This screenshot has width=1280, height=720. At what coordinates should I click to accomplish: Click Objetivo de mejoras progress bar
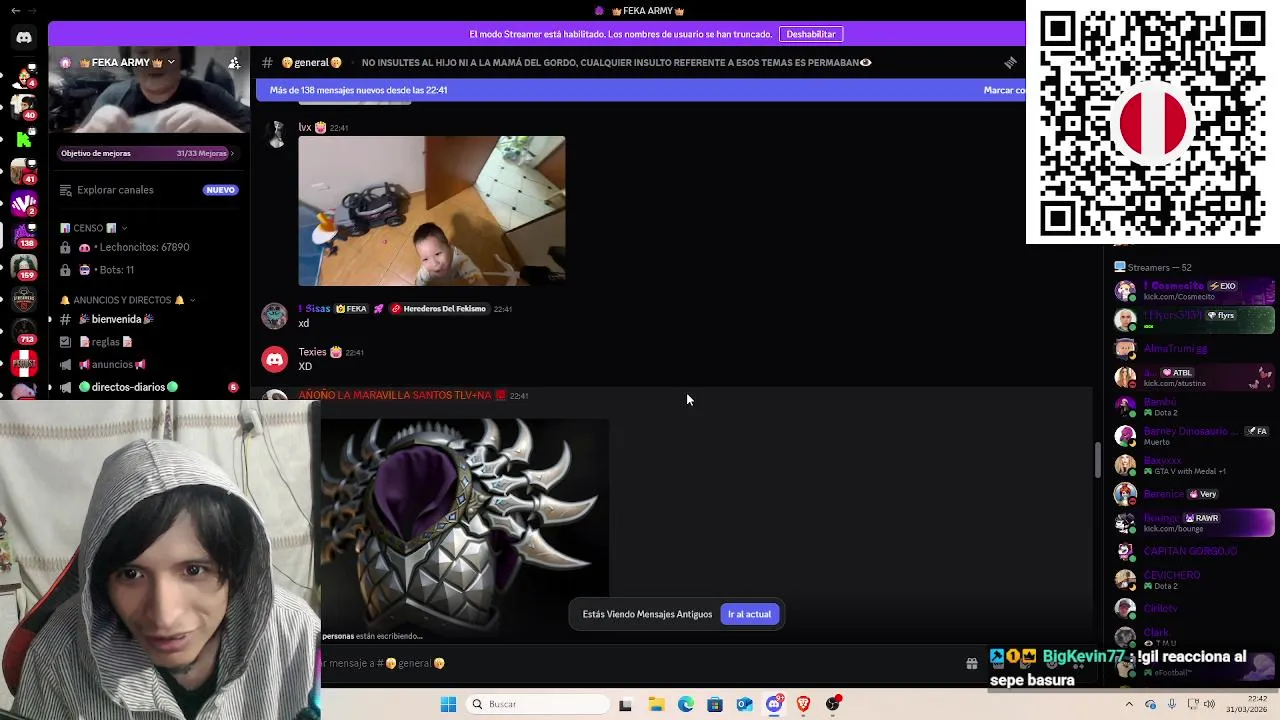[147, 153]
